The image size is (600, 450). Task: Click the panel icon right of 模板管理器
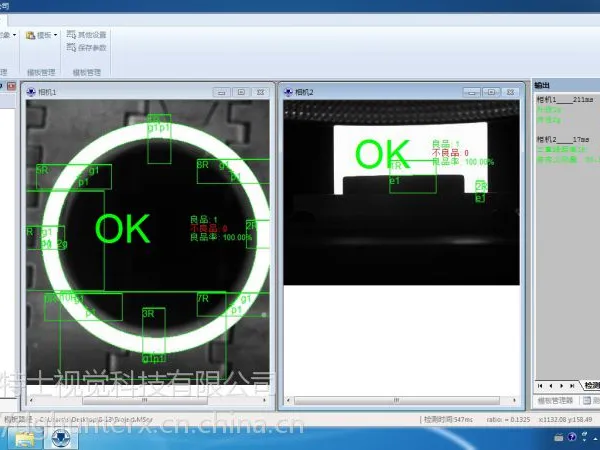tap(587, 401)
